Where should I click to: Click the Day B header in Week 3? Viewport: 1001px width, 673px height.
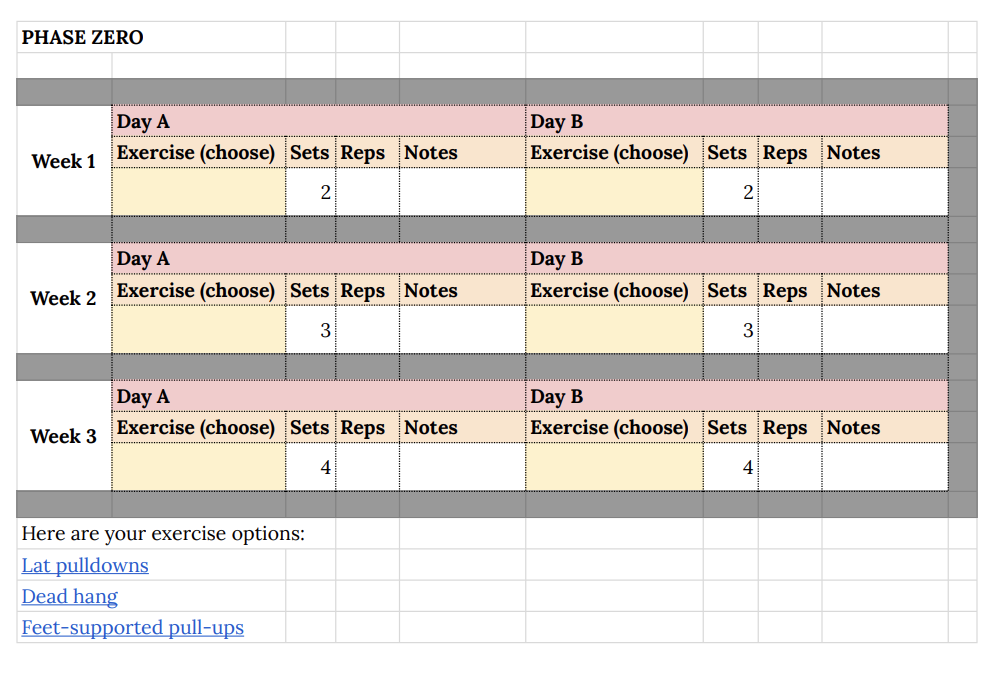(x=557, y=397)
